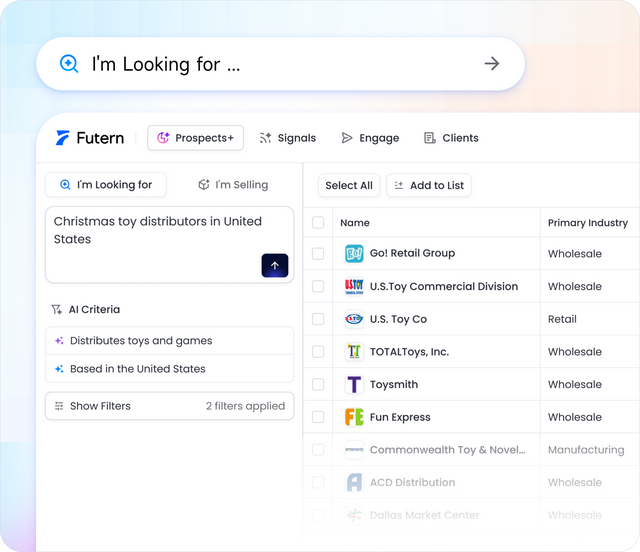Screen dimensions: 640x552
Task: Submit query with dark up-arrow button
Action: 275,266
